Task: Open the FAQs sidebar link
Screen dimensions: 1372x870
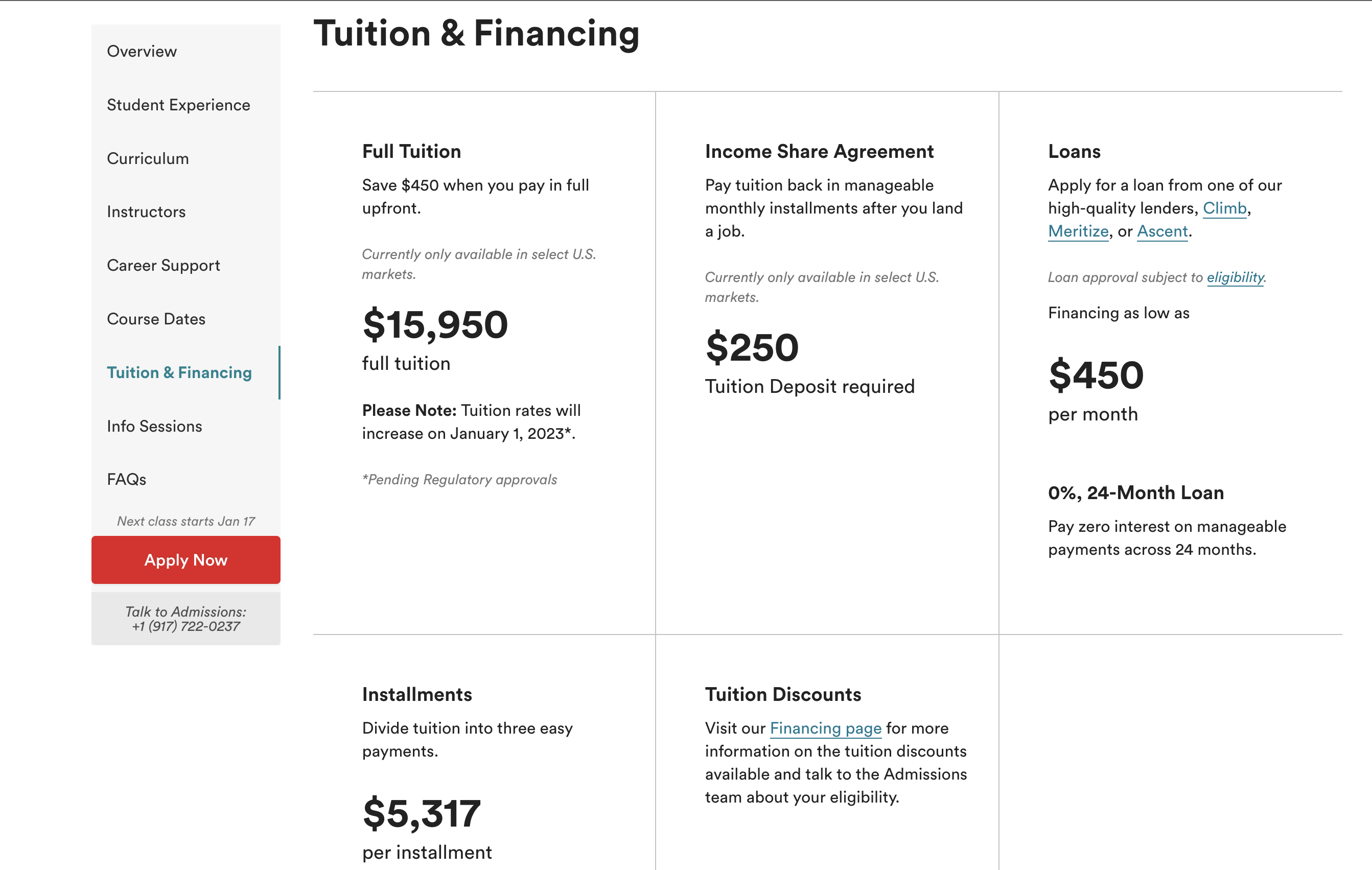Action: point(127,480)
